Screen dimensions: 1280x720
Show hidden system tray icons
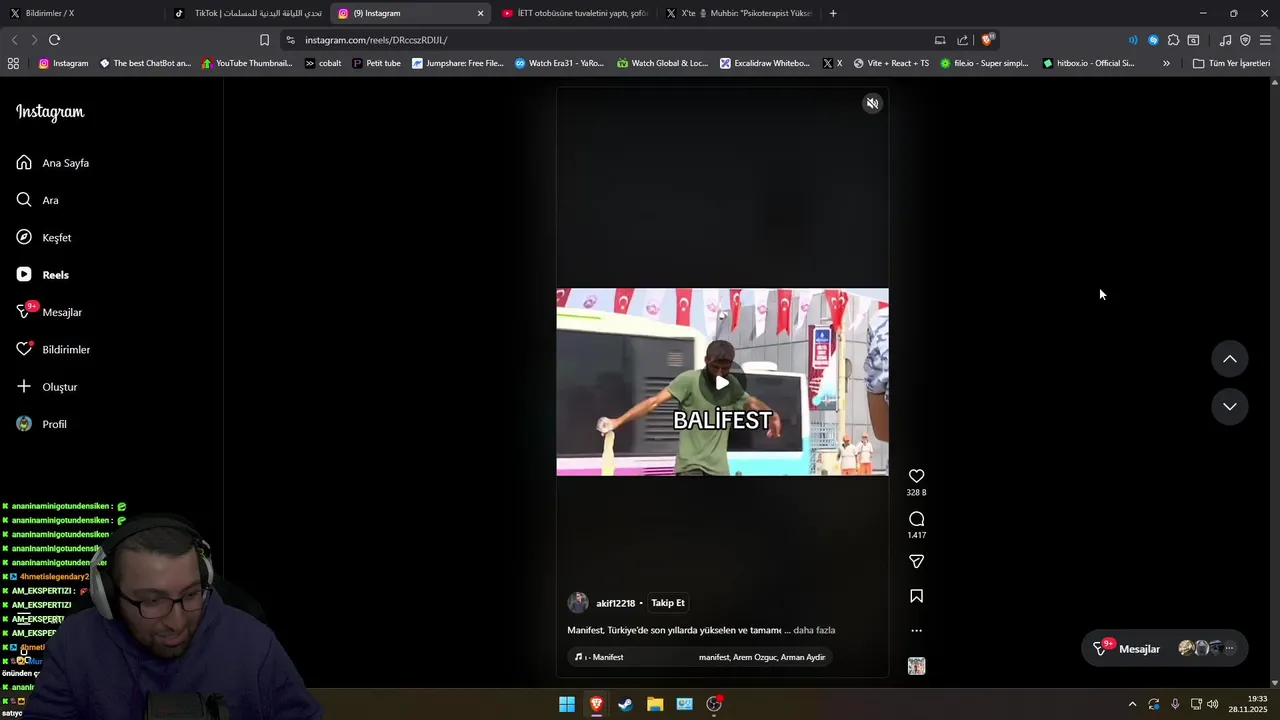(1132, 704)
